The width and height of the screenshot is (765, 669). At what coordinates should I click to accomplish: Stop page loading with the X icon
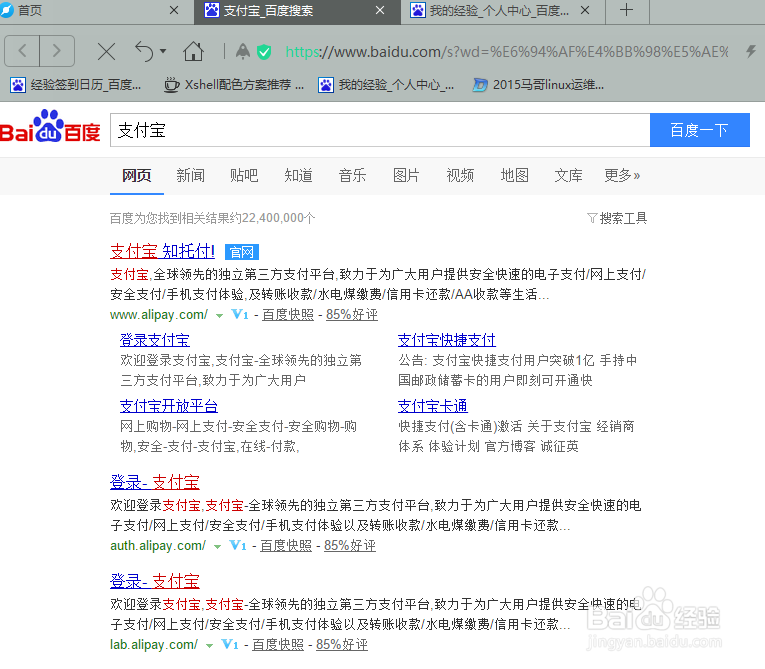point(106,51)
